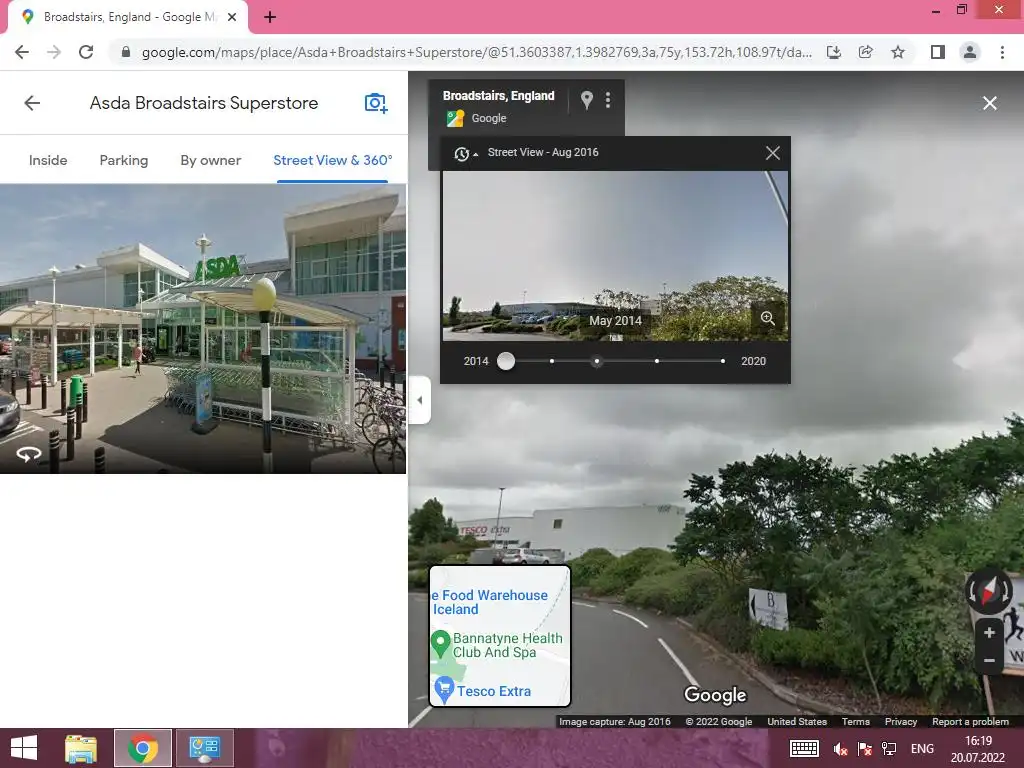Close the Street View time machine panel
The height and width of the screenshot is (768, 1024).
click(773, 153)
